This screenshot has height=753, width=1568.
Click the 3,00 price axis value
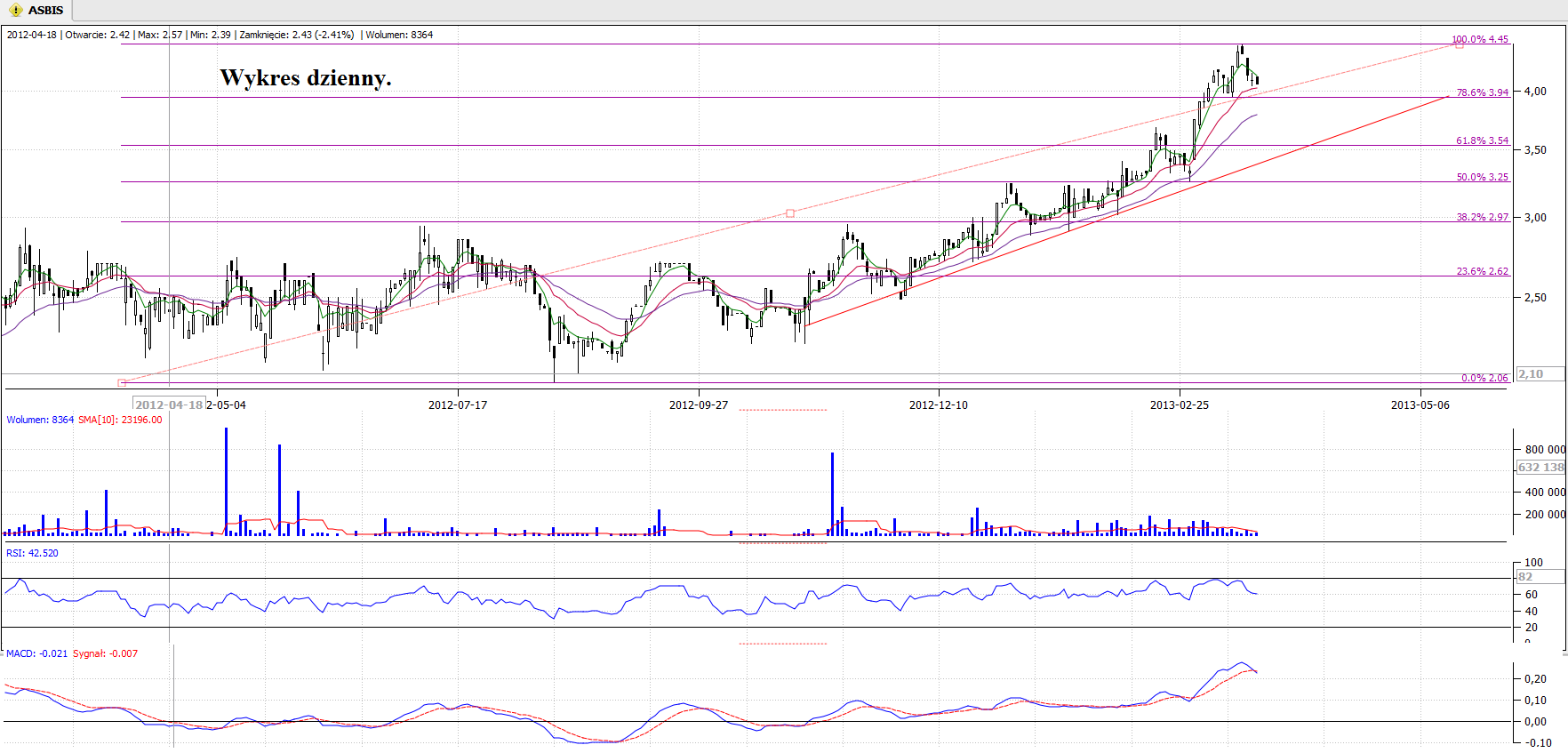pyautogui.click(x=1535, y=218)
